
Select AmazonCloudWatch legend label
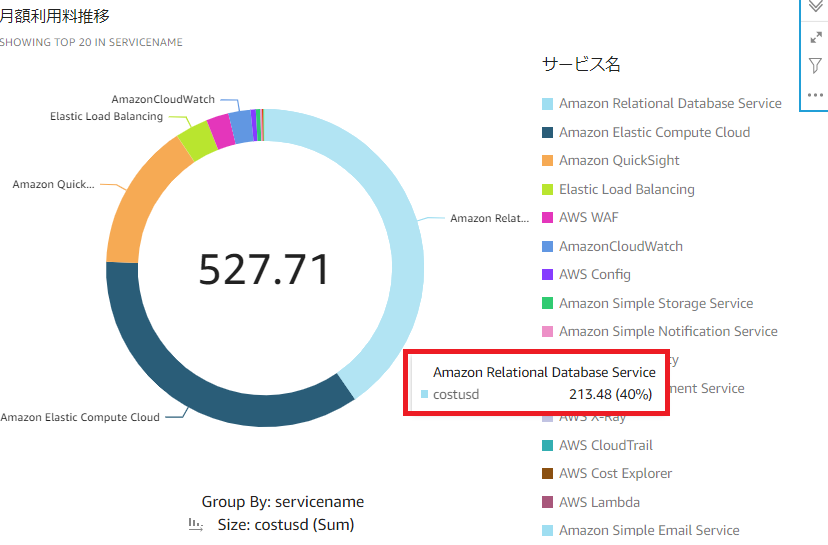coord(620,247)
